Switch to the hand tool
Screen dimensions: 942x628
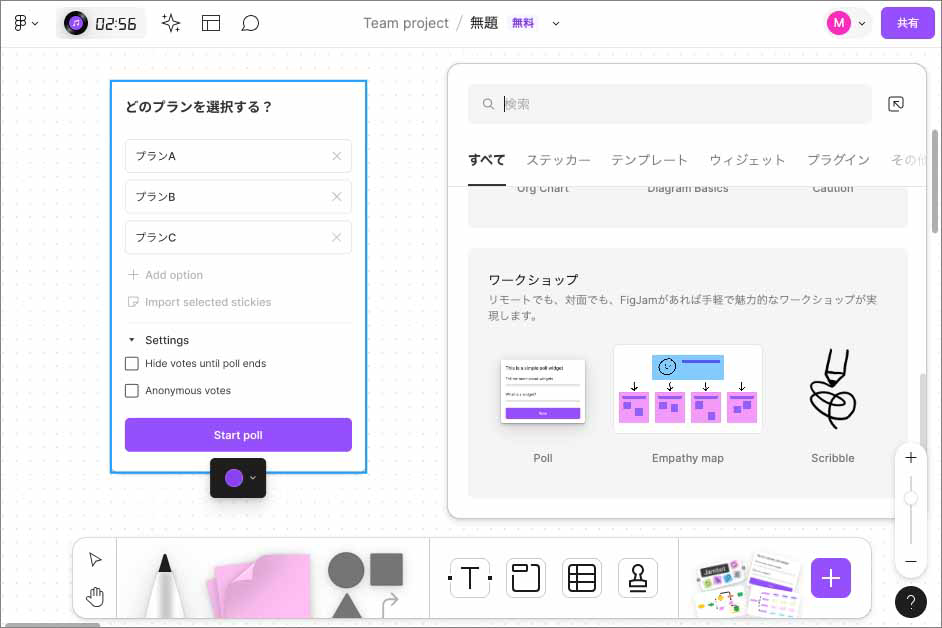pyautogui.click(x=95, y=596)
